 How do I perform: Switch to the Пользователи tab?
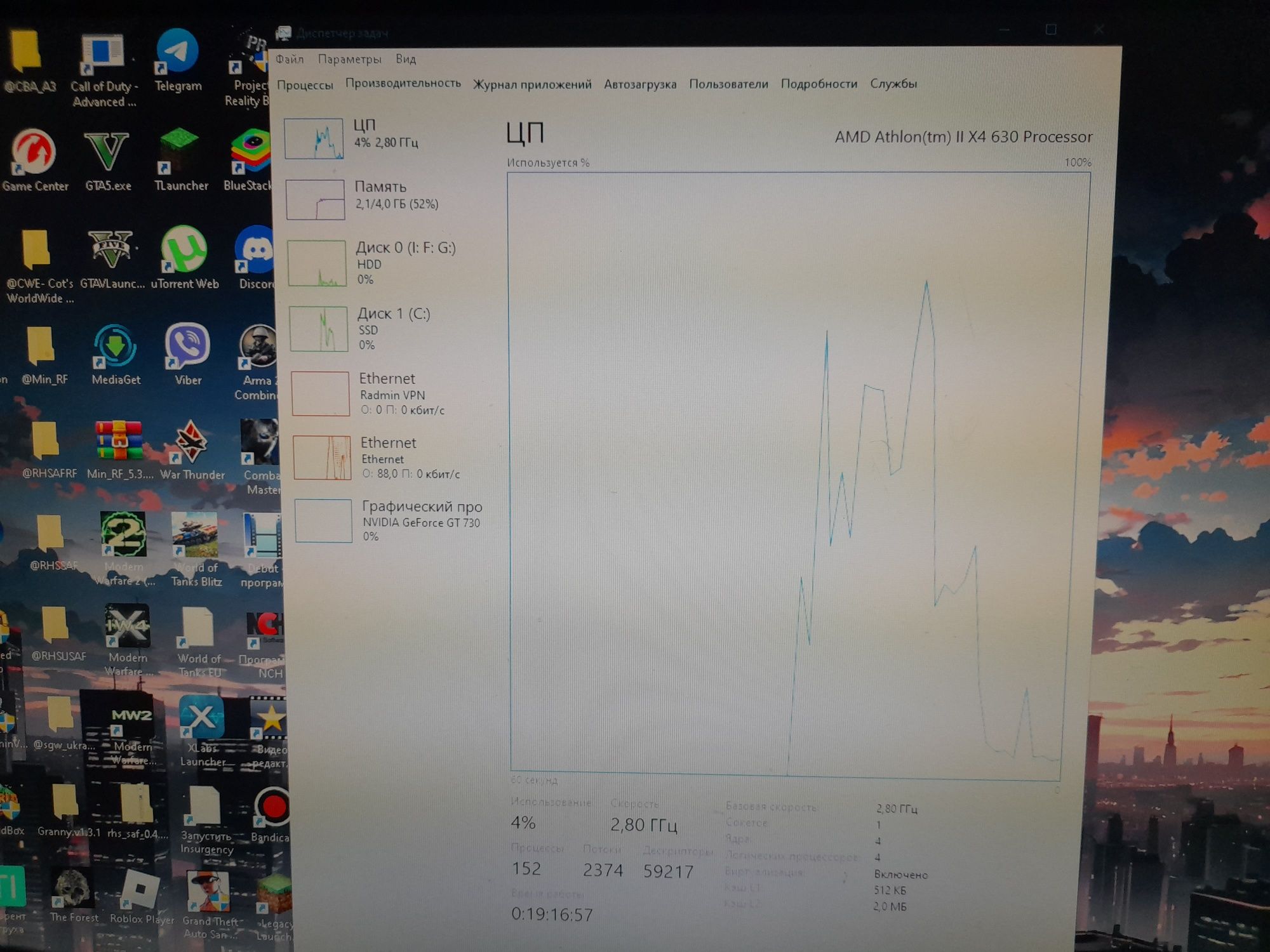coord(728,84)
